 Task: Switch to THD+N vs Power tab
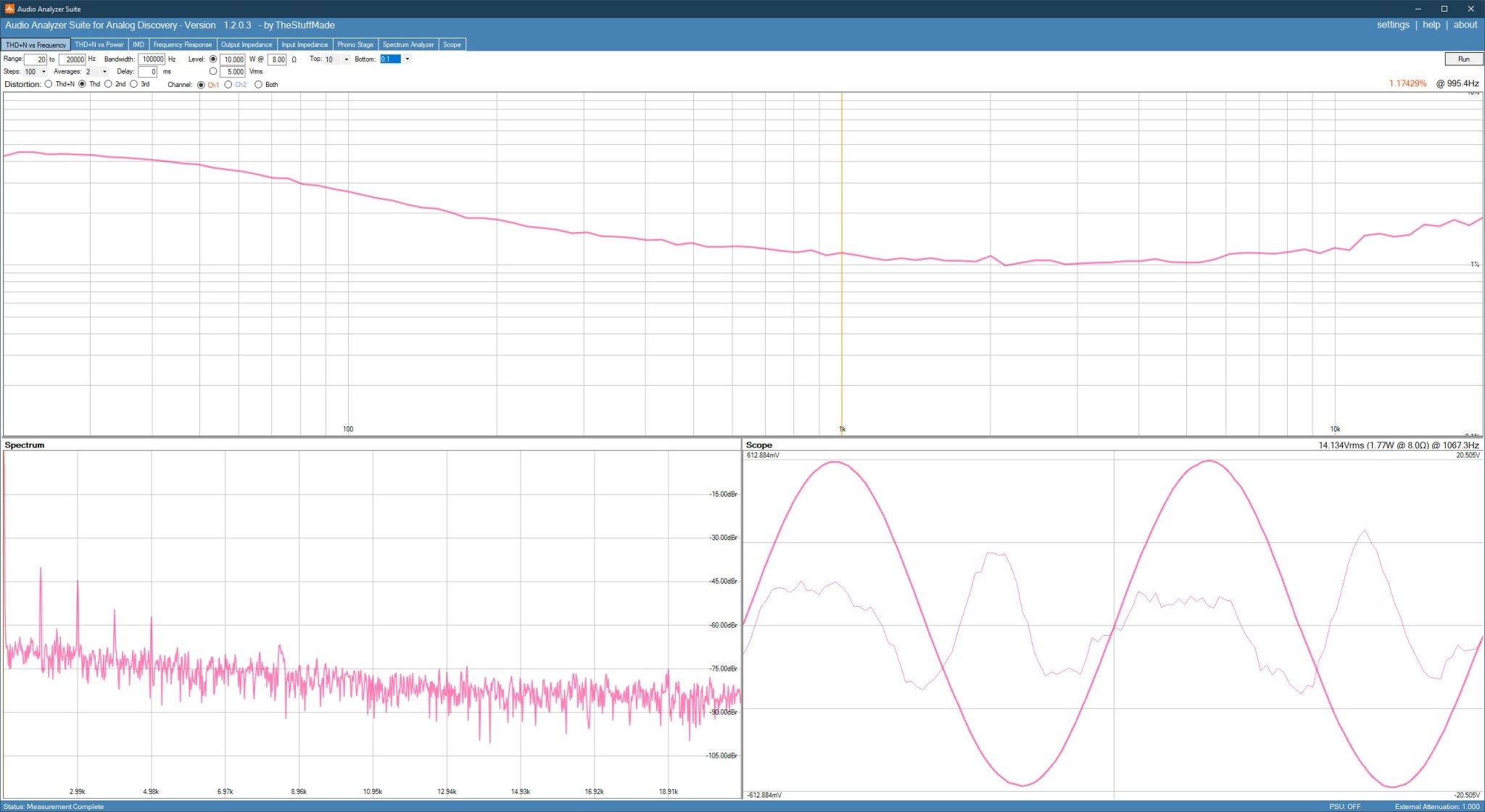[x=99, y=45]
